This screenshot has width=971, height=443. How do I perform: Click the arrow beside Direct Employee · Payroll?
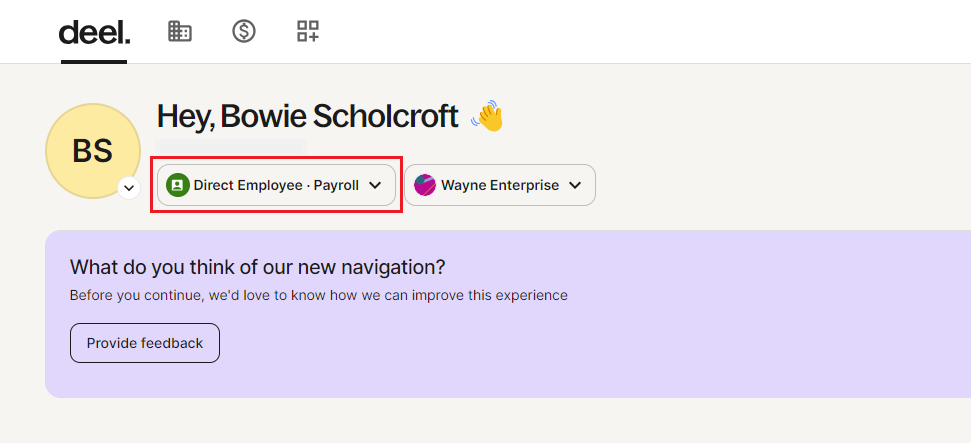tap(375, 185)
